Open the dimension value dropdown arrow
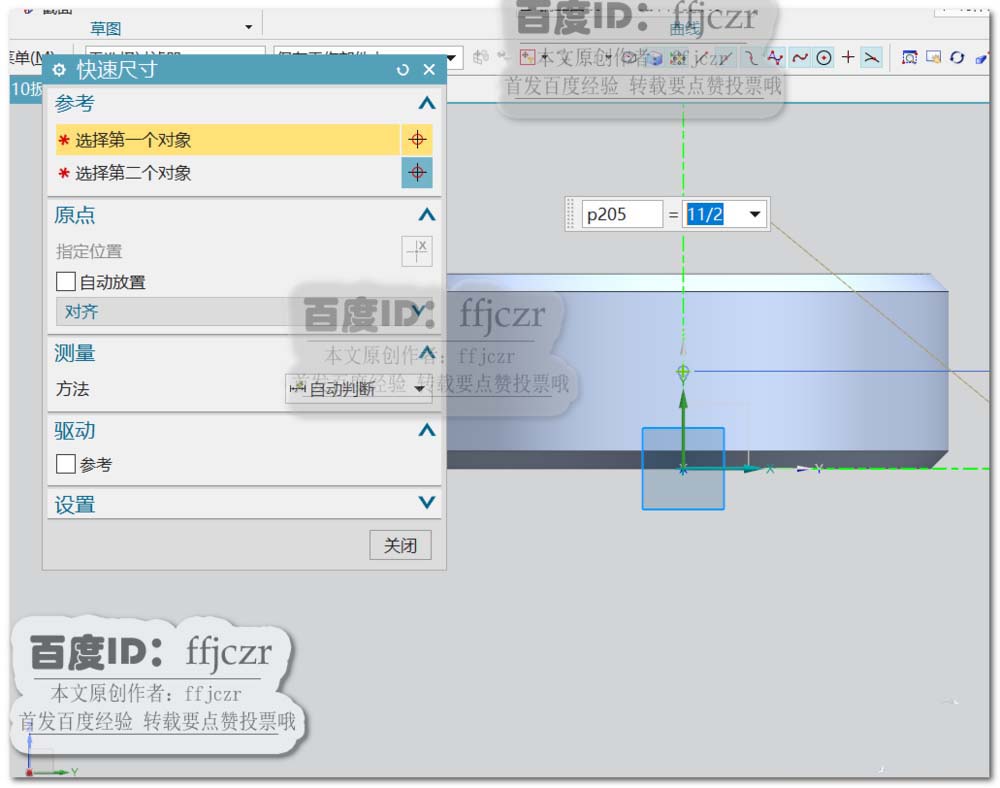Screen dimensions: 1000x788 tap(754, 214)
